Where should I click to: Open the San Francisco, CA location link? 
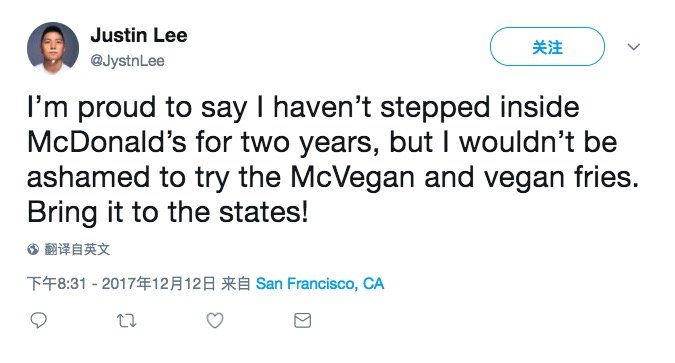point(320,283)
